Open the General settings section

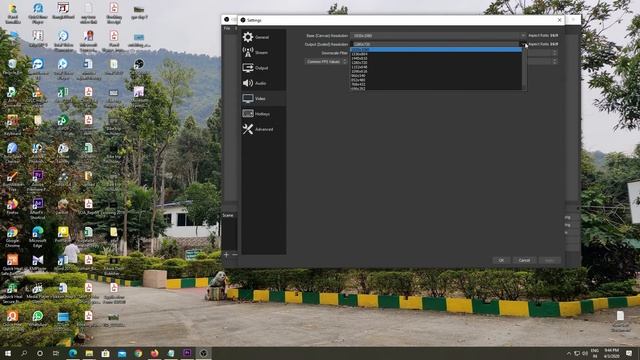pos(264,37)
